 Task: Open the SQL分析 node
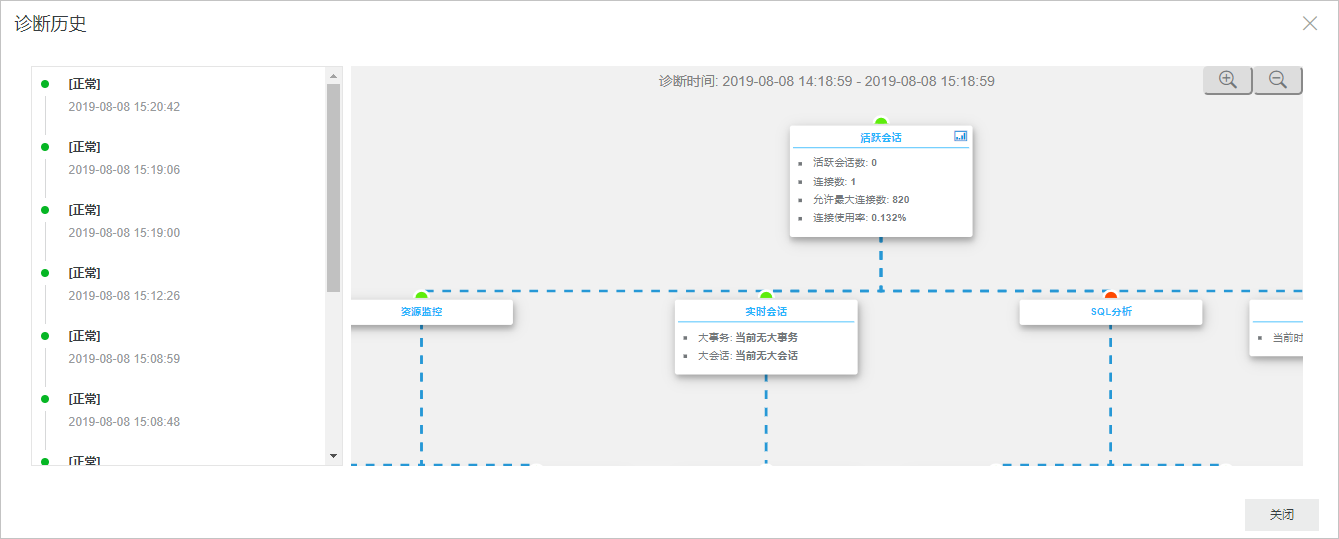(1110, 312)
